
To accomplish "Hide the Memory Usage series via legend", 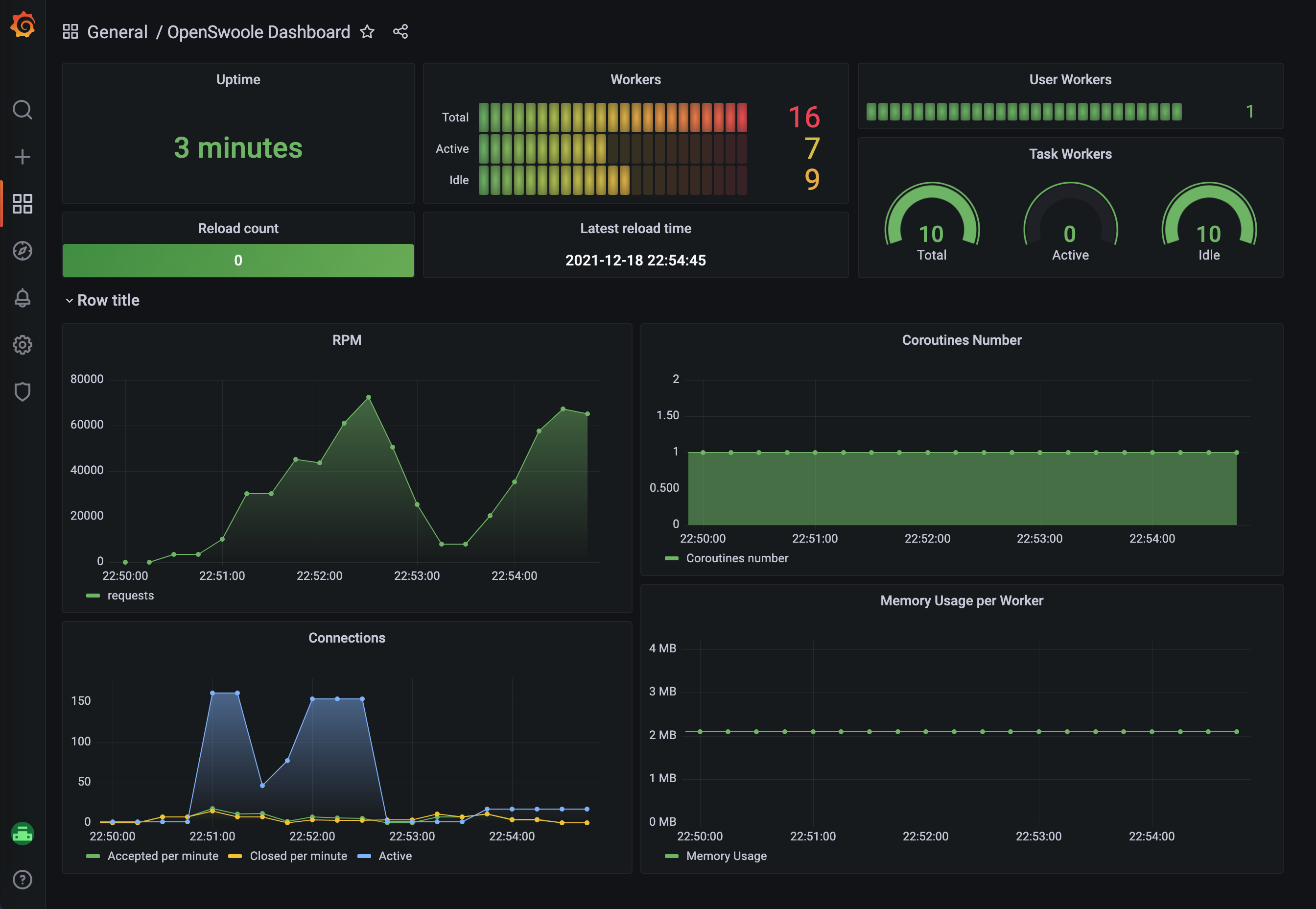I will (727, 856).
